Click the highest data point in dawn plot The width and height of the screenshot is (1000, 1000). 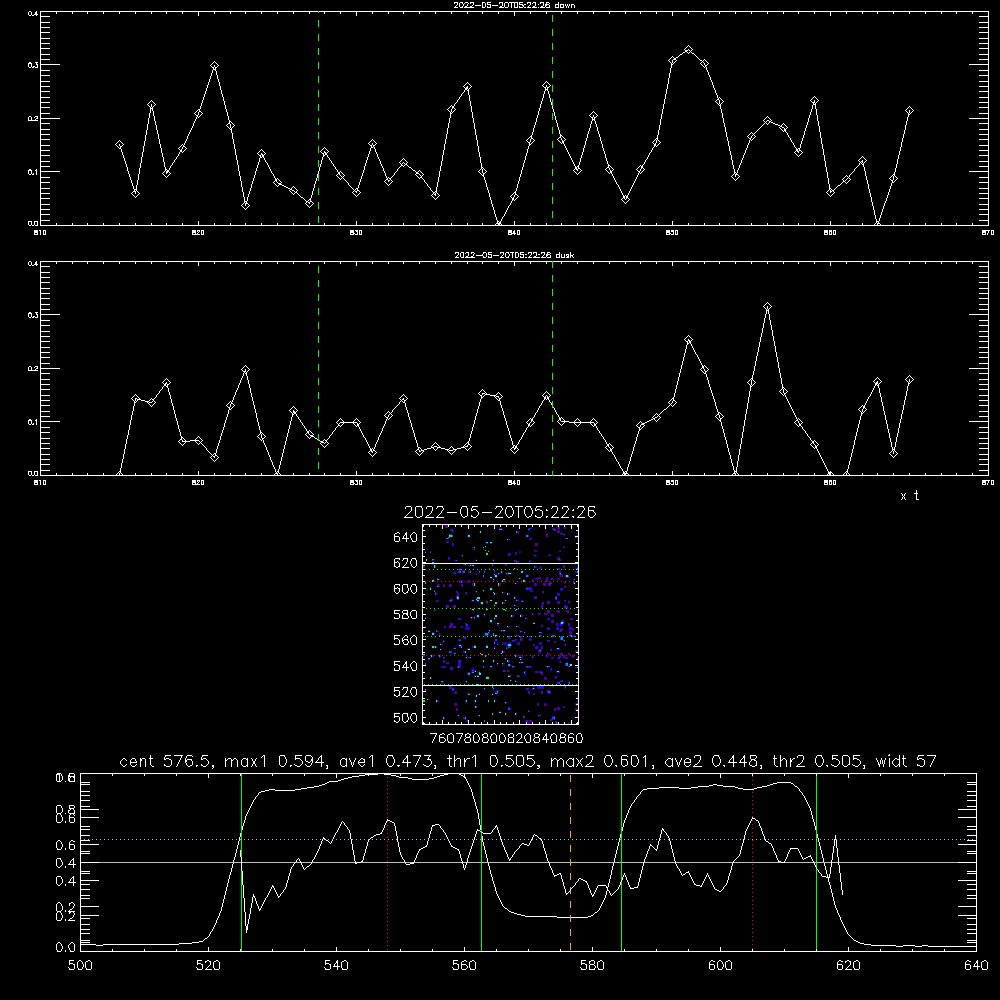pyautogui.click(x=688, y=50)
